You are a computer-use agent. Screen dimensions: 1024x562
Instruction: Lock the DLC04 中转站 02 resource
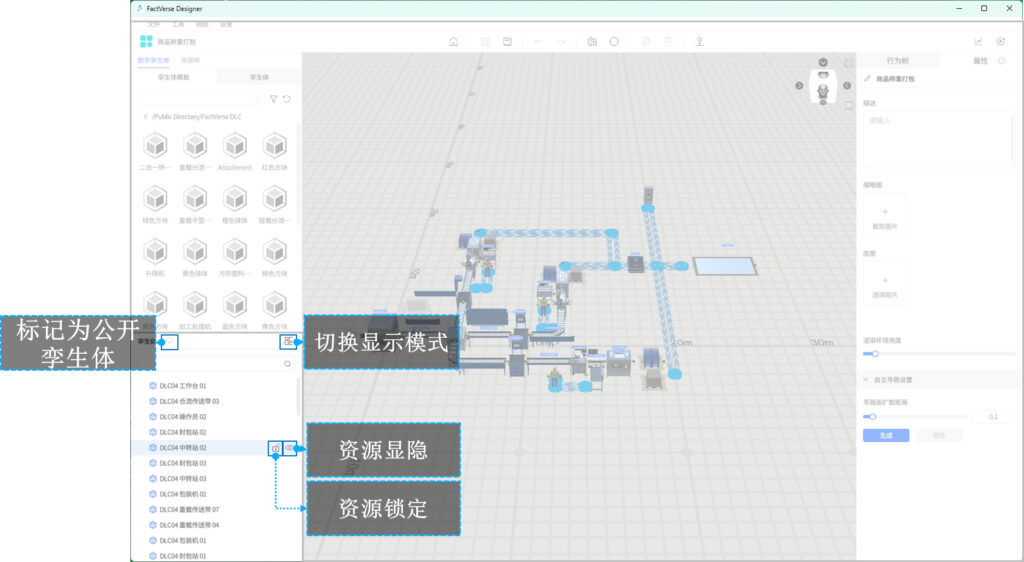click(x=276, y=448)
